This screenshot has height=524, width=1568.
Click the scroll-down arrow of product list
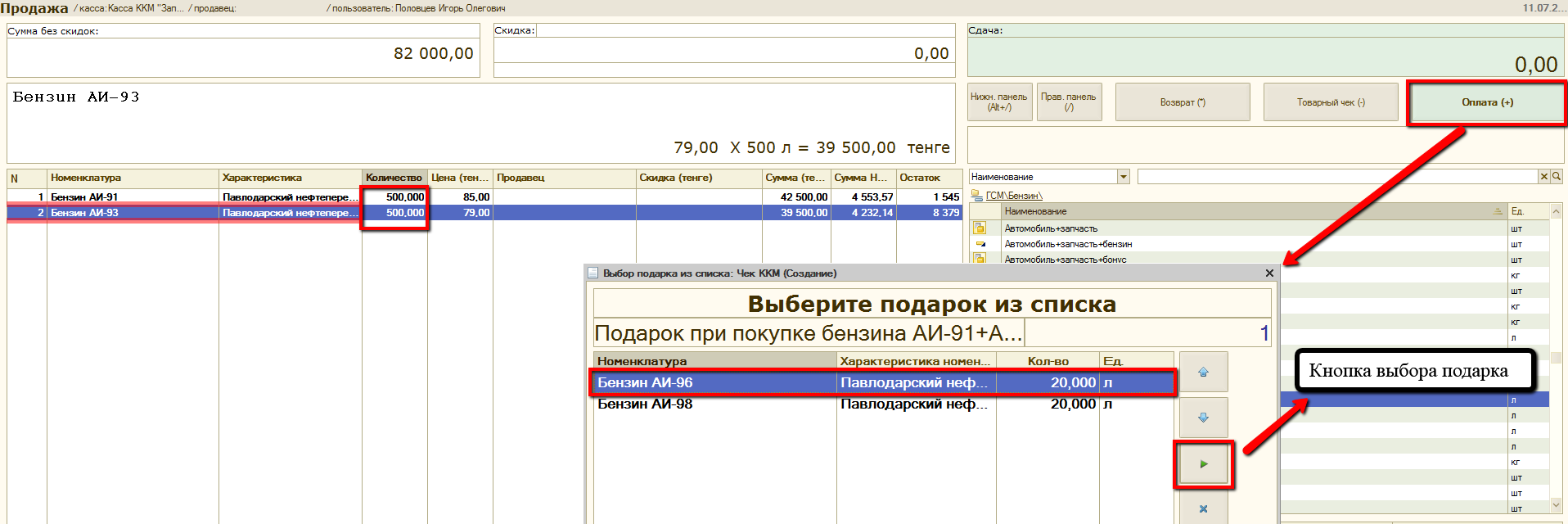pyautogui.click(x=1556, y=507)
